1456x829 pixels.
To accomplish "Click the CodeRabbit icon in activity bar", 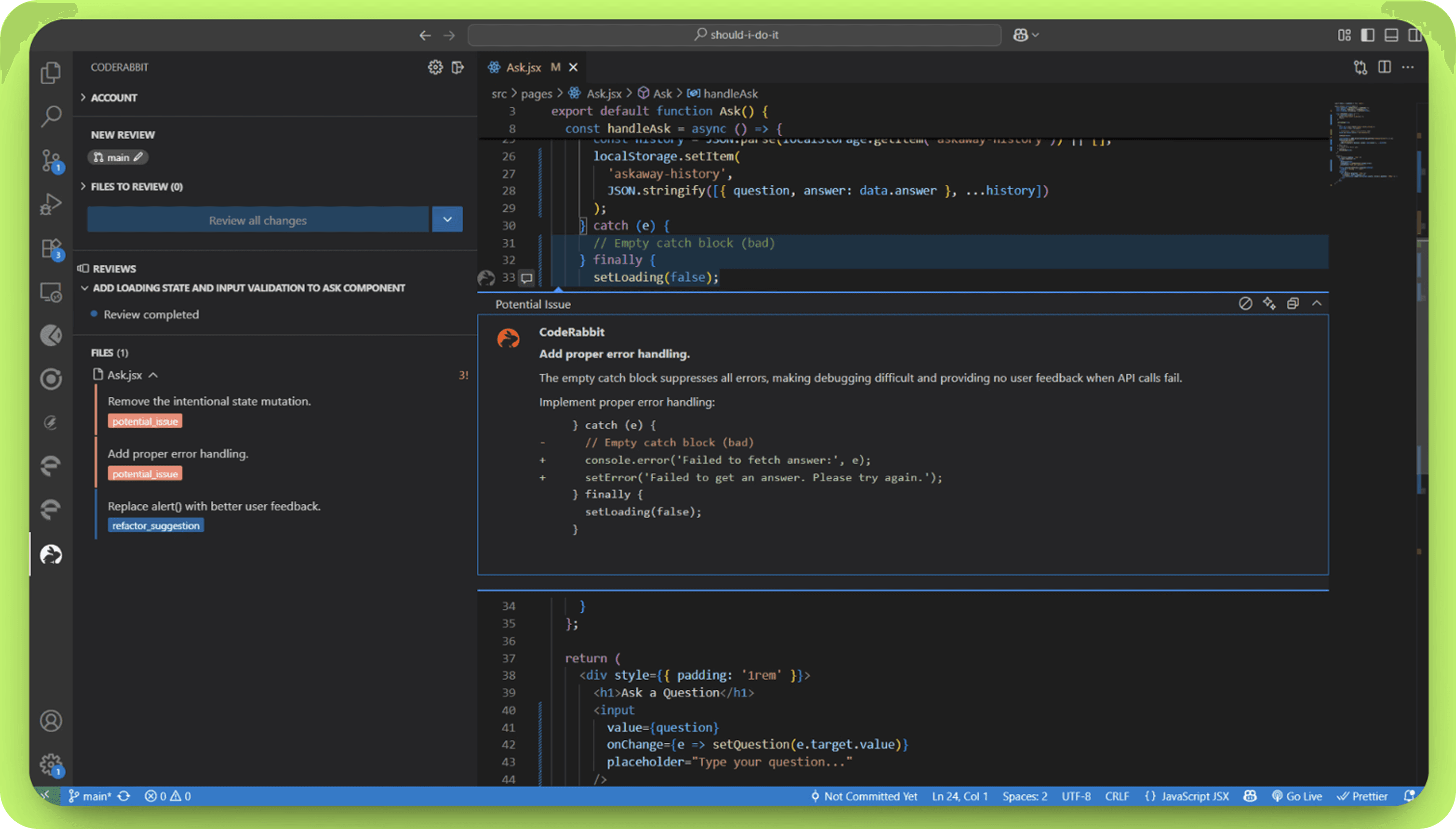I will (51, 554).
